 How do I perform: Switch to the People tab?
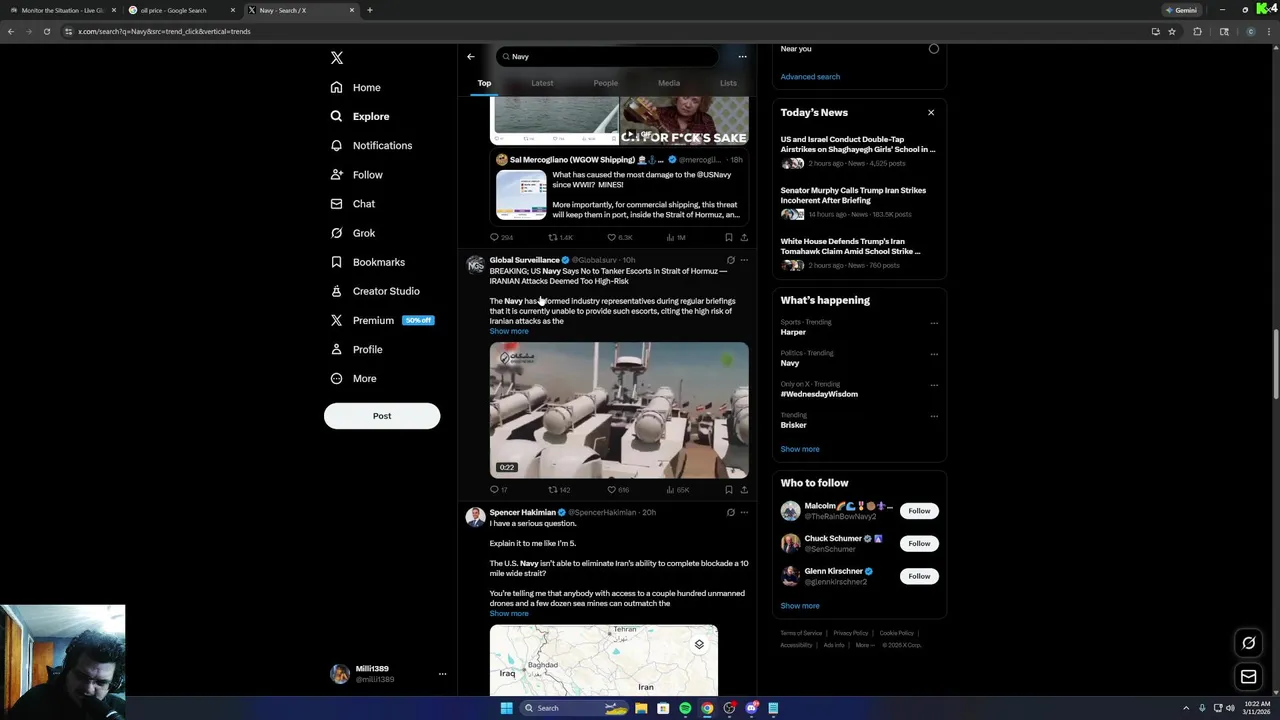[605, 83]
